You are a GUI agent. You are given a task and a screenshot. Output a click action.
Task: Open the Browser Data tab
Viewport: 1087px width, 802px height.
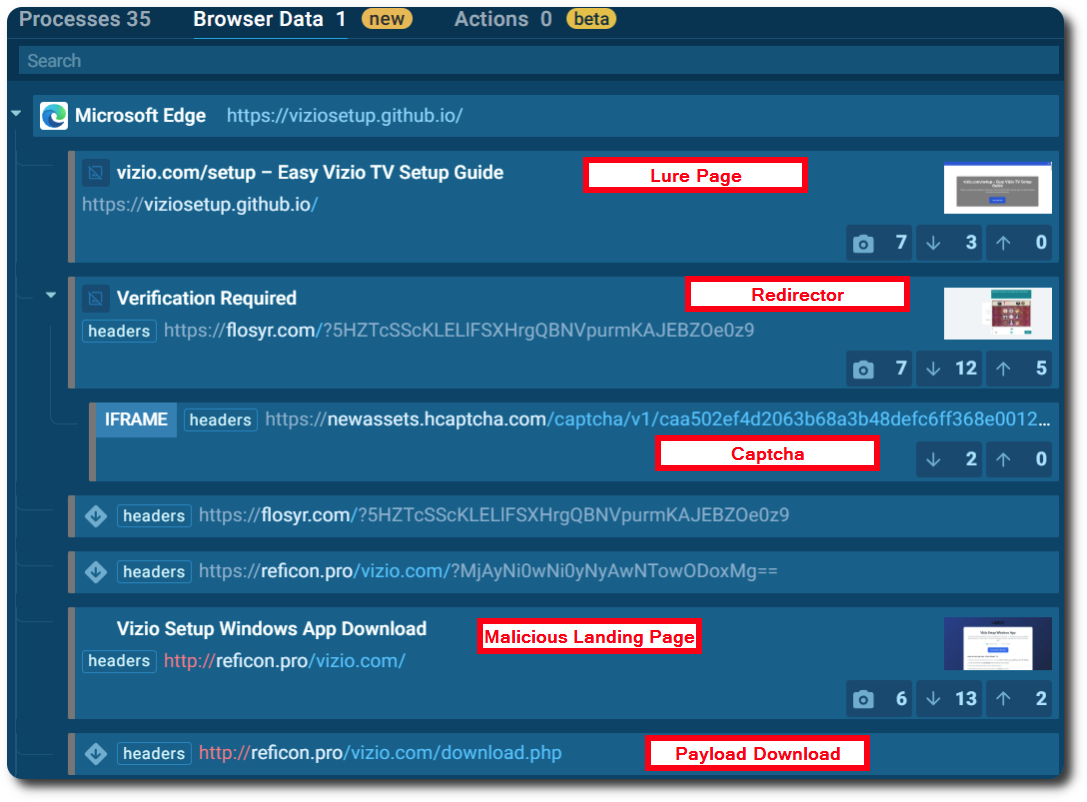[270, 19]
